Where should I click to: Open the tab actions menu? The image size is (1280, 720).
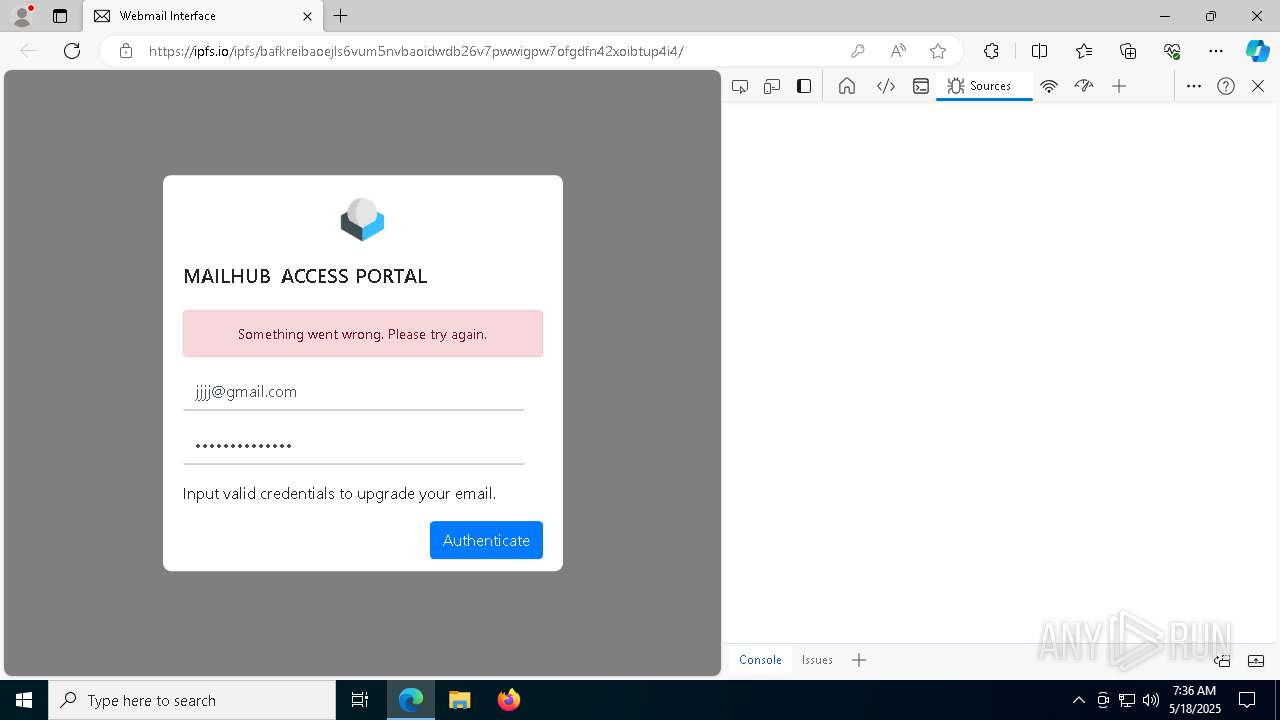point(60,16)
